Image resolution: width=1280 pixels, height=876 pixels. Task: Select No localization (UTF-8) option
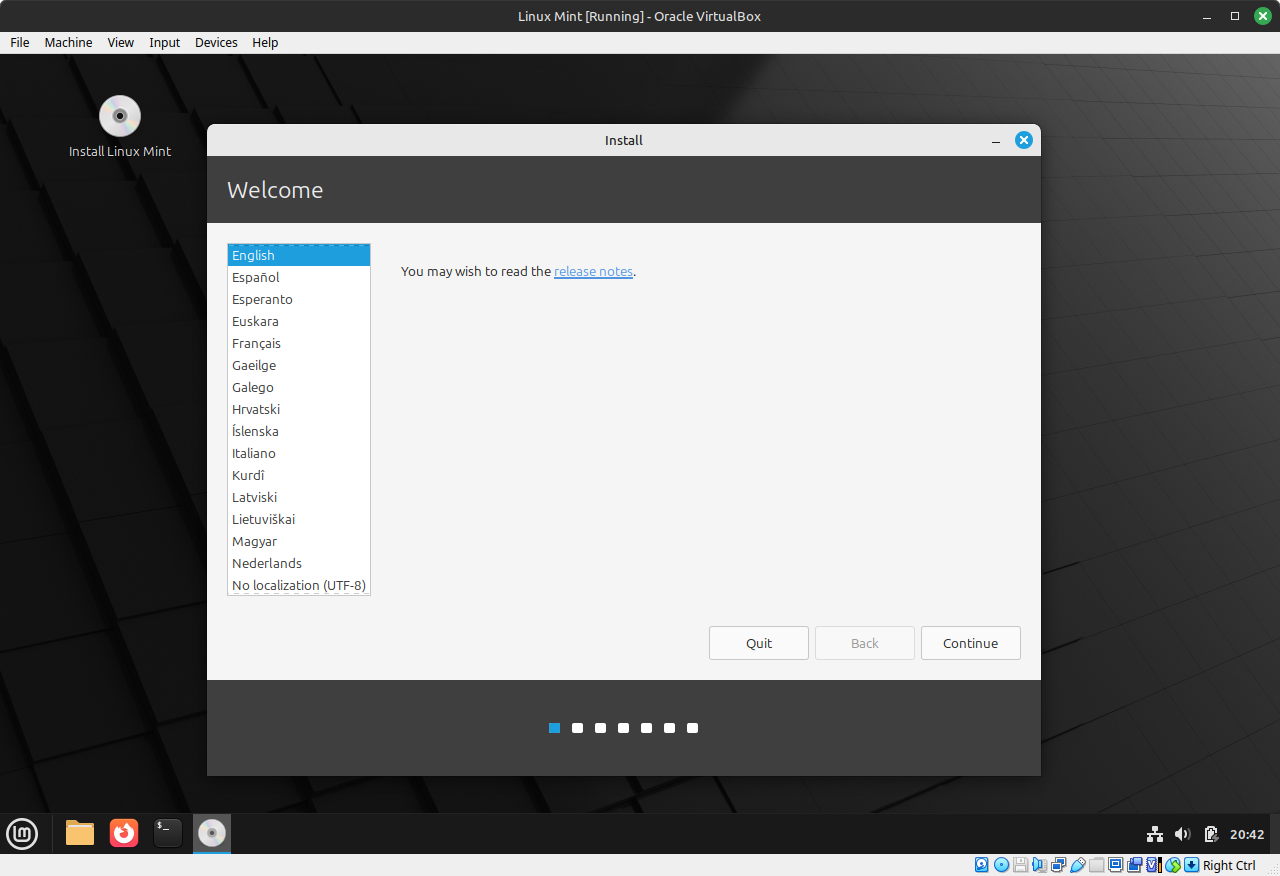pyautogui.click(x=299, y=585)
